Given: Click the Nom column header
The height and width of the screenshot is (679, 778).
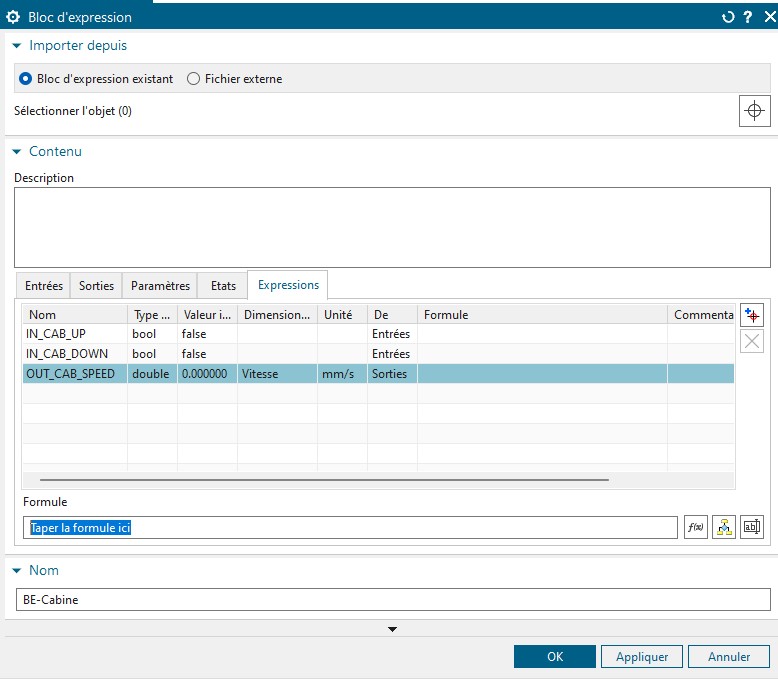Looking at the screenshot, I should click(75, 315).
